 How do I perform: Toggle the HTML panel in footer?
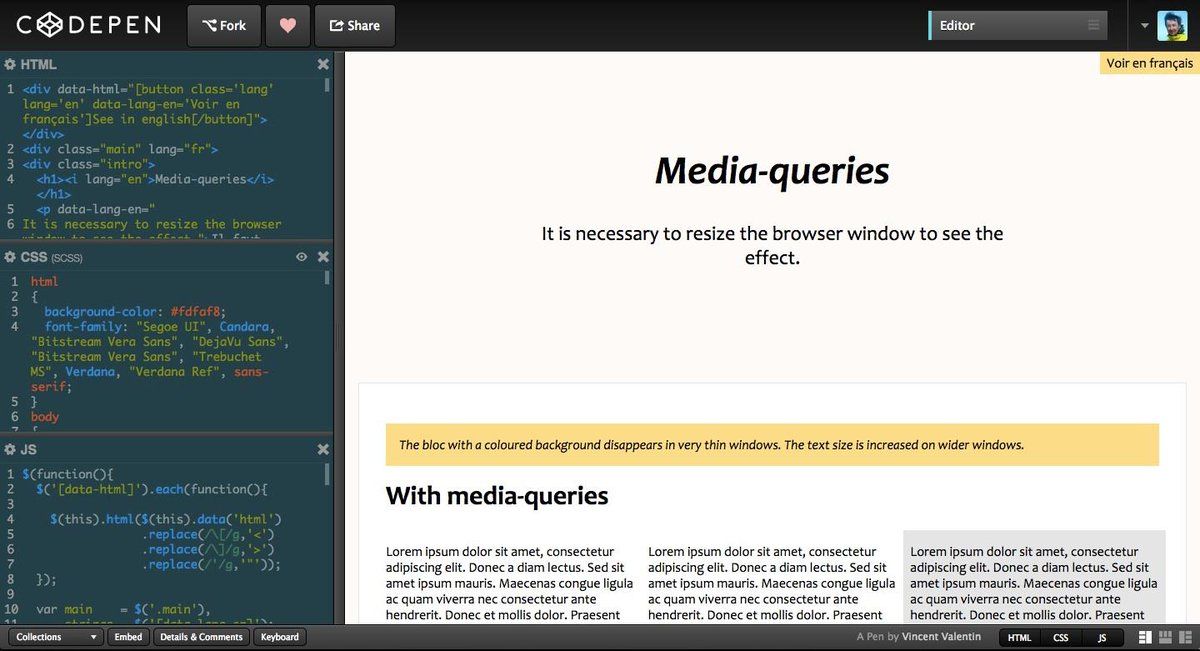pos(1019,637)
